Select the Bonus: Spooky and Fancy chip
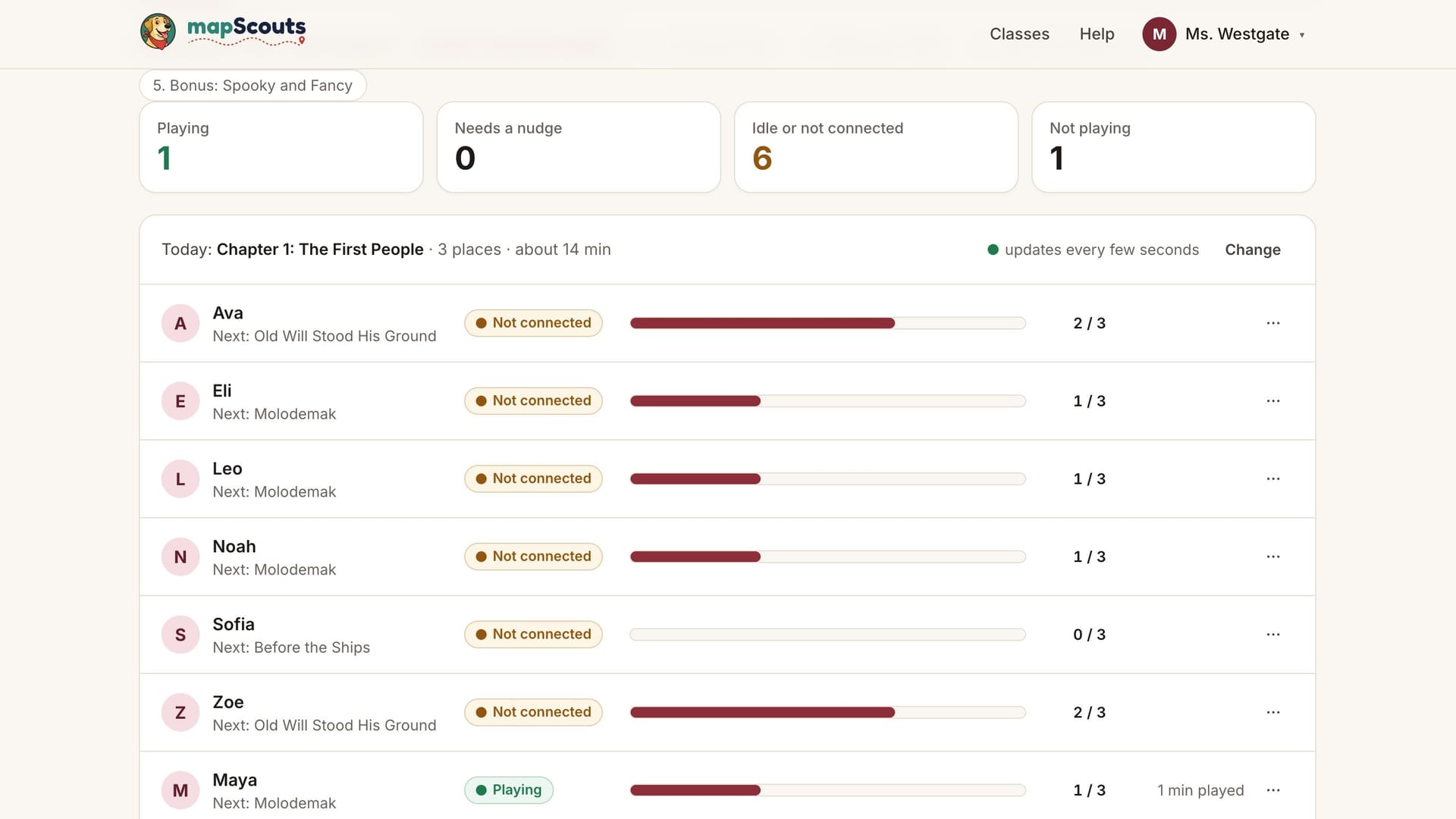Image resolution: width=1456 pixels, height=819 pixels. 253,85
